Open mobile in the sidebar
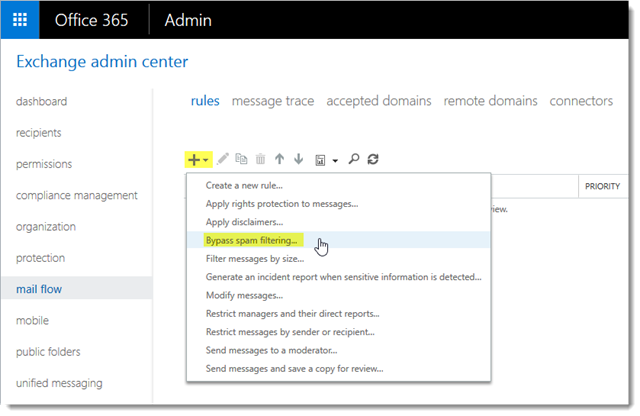The height and width of the screenshot is (416, 640). click(32, 320)
